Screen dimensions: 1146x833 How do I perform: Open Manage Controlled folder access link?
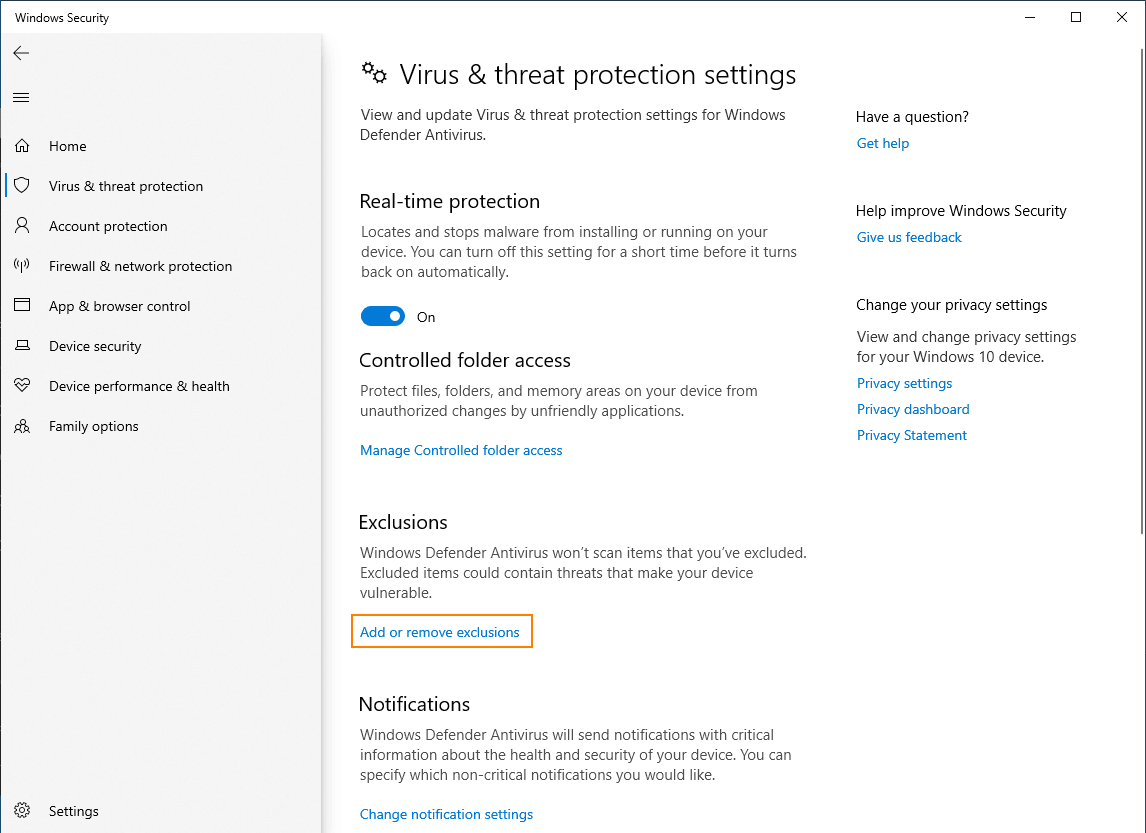coord(461,451)
